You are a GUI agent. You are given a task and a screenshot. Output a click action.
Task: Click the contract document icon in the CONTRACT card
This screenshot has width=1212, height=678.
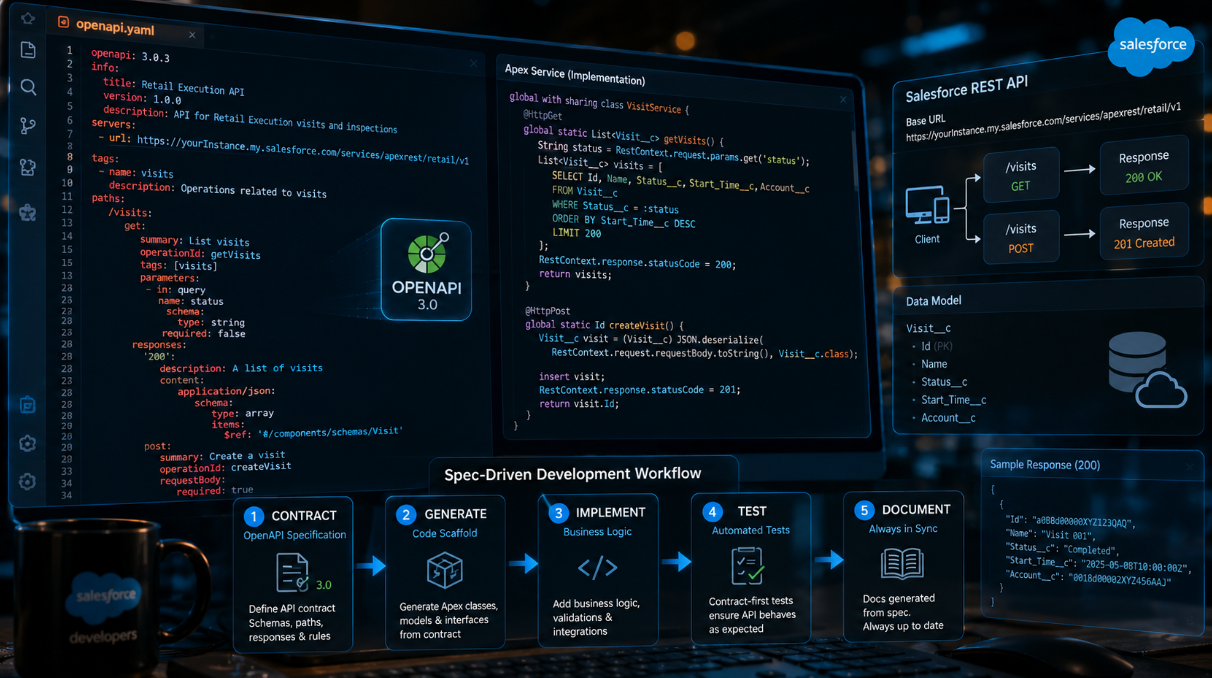click(292, 573)
